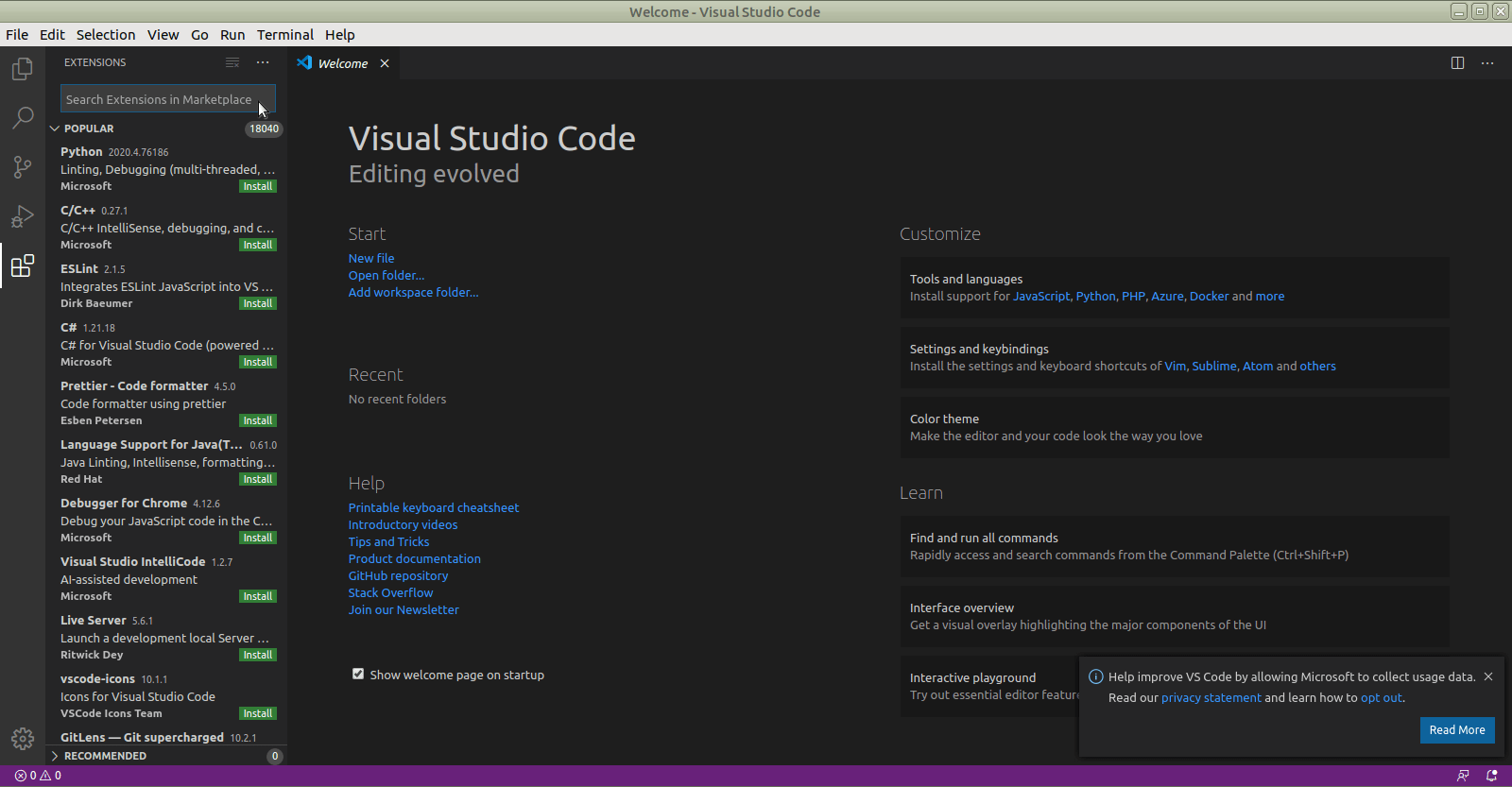Open the Run menu
Viewport: 1512px width, 787px height.
(232, 35)
